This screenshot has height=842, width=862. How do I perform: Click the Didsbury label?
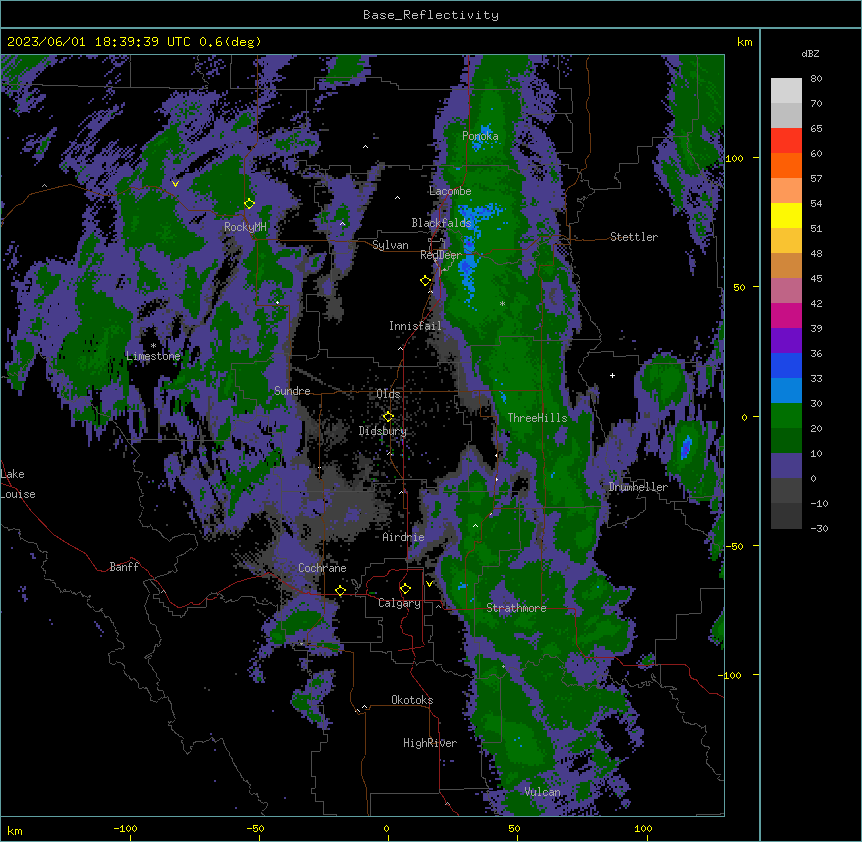tap(383, 431)
